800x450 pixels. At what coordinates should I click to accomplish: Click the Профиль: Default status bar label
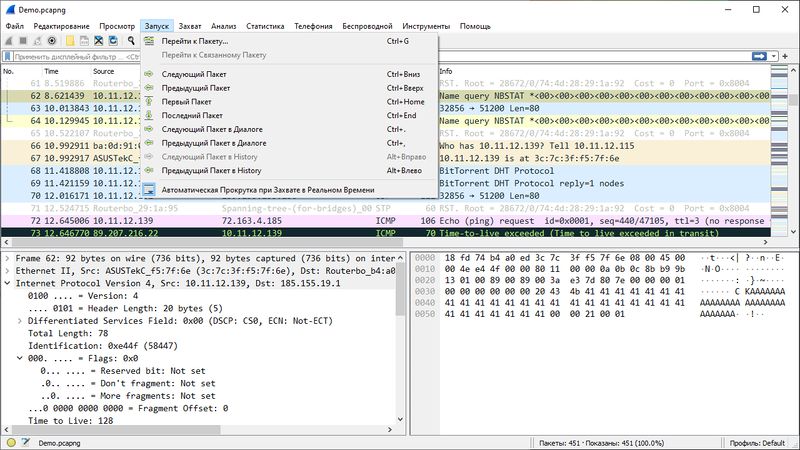[757, 443]
